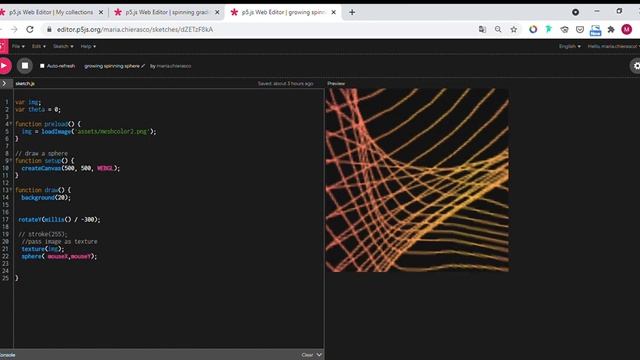Enable the Auto-refresh checkbox

pyautogui.click(x=42, y=66)
